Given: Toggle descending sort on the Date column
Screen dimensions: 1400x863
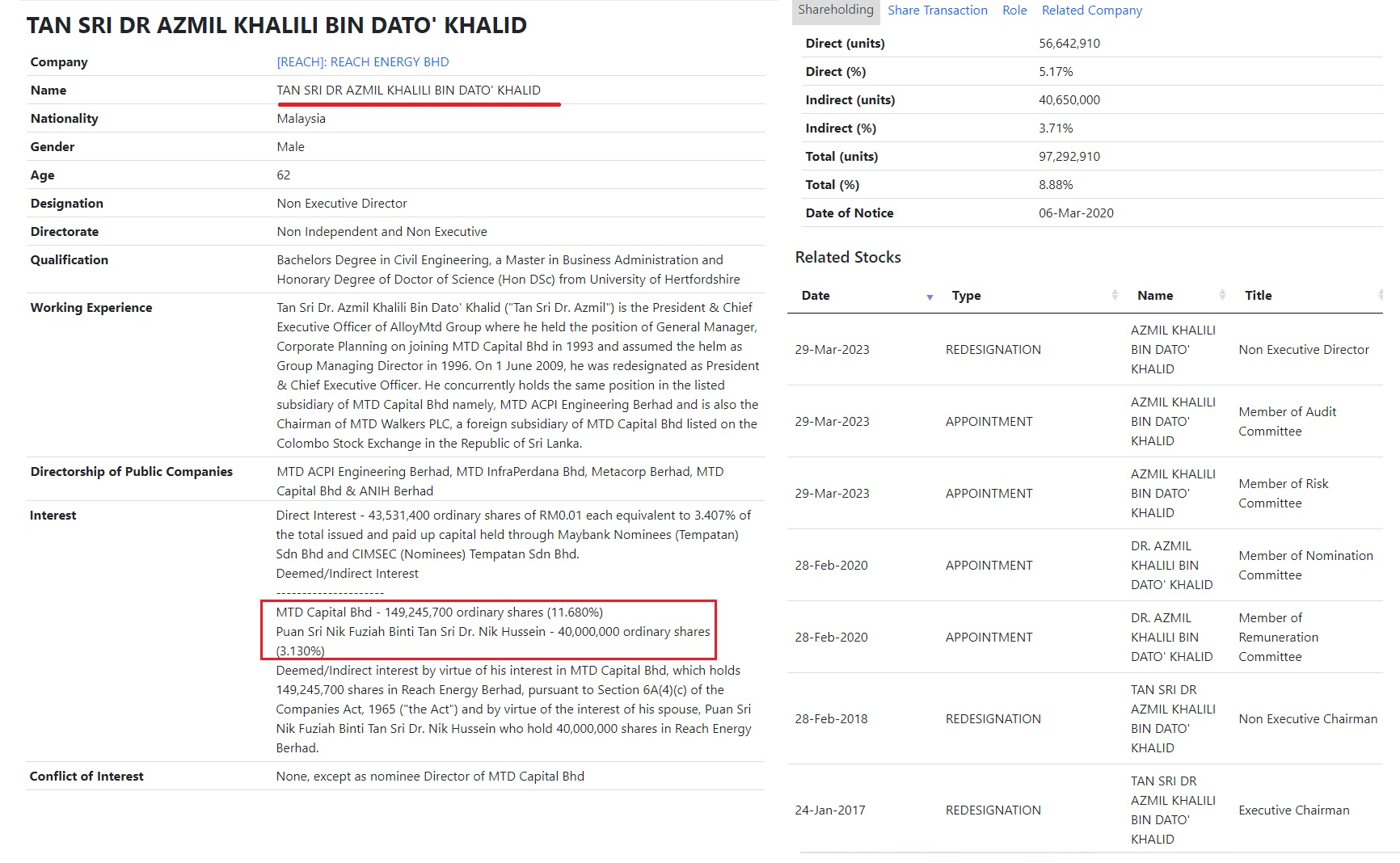Looking at the screenshot, I should (928, 297).
